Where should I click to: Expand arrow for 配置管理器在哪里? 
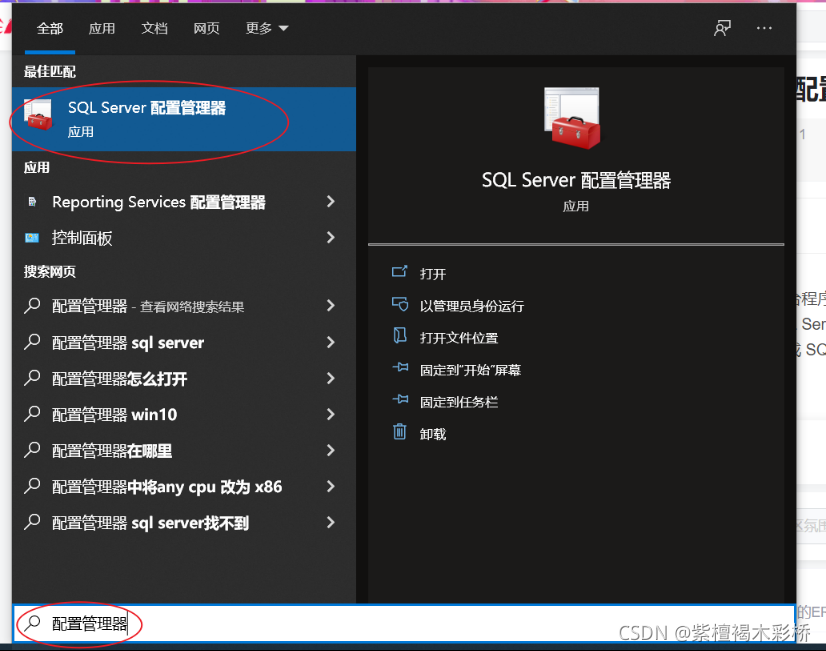click(330, 450)
